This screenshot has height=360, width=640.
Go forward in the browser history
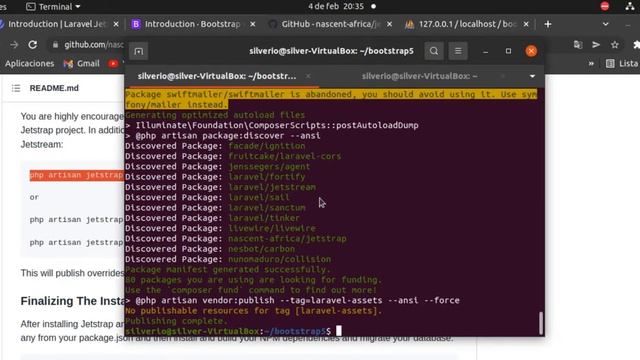[x=14, y=45]
